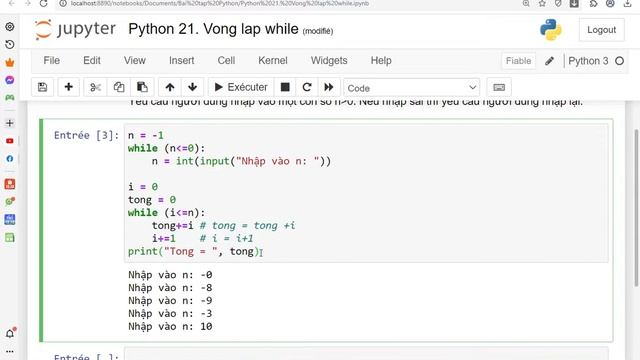Viewport: 640px width, 360px height.
Task: Click the 'Entrée [3]:' cell prompt
Action: [87, 135]
